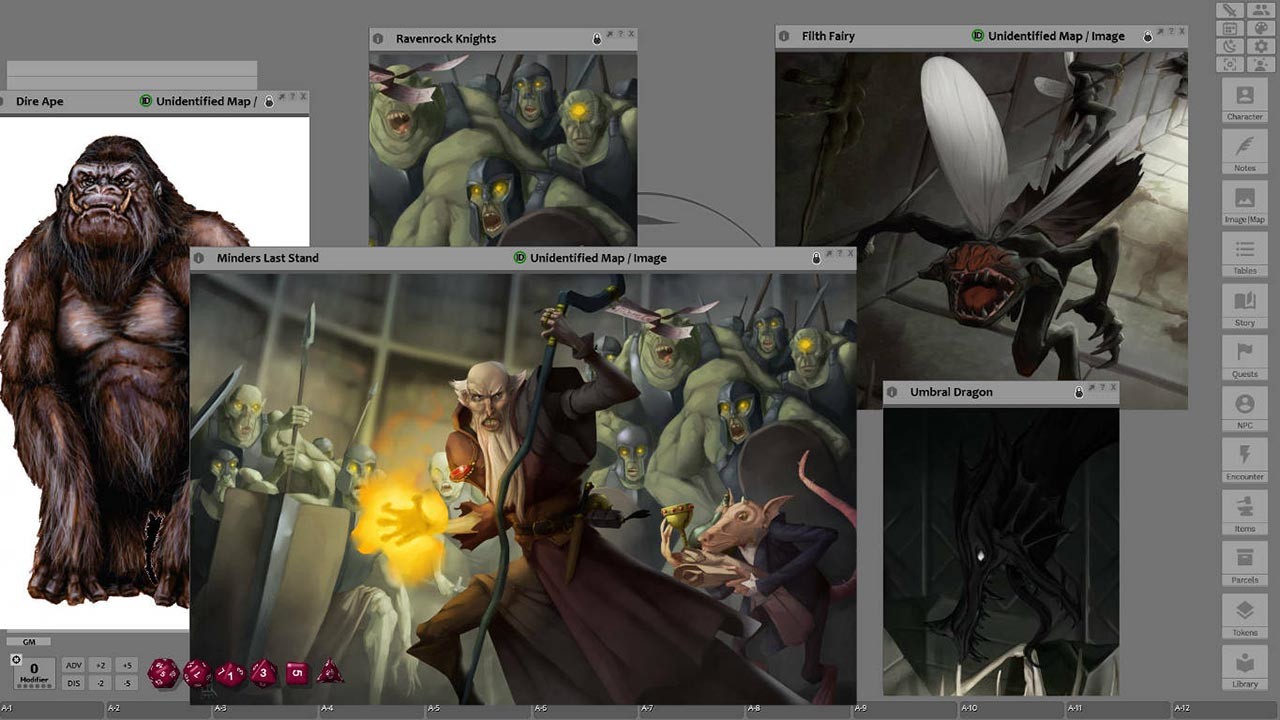The width and height of the screenshot is (1280, 720).
Task: Open the Notes sidebar button
Action: click(1244, 151)
